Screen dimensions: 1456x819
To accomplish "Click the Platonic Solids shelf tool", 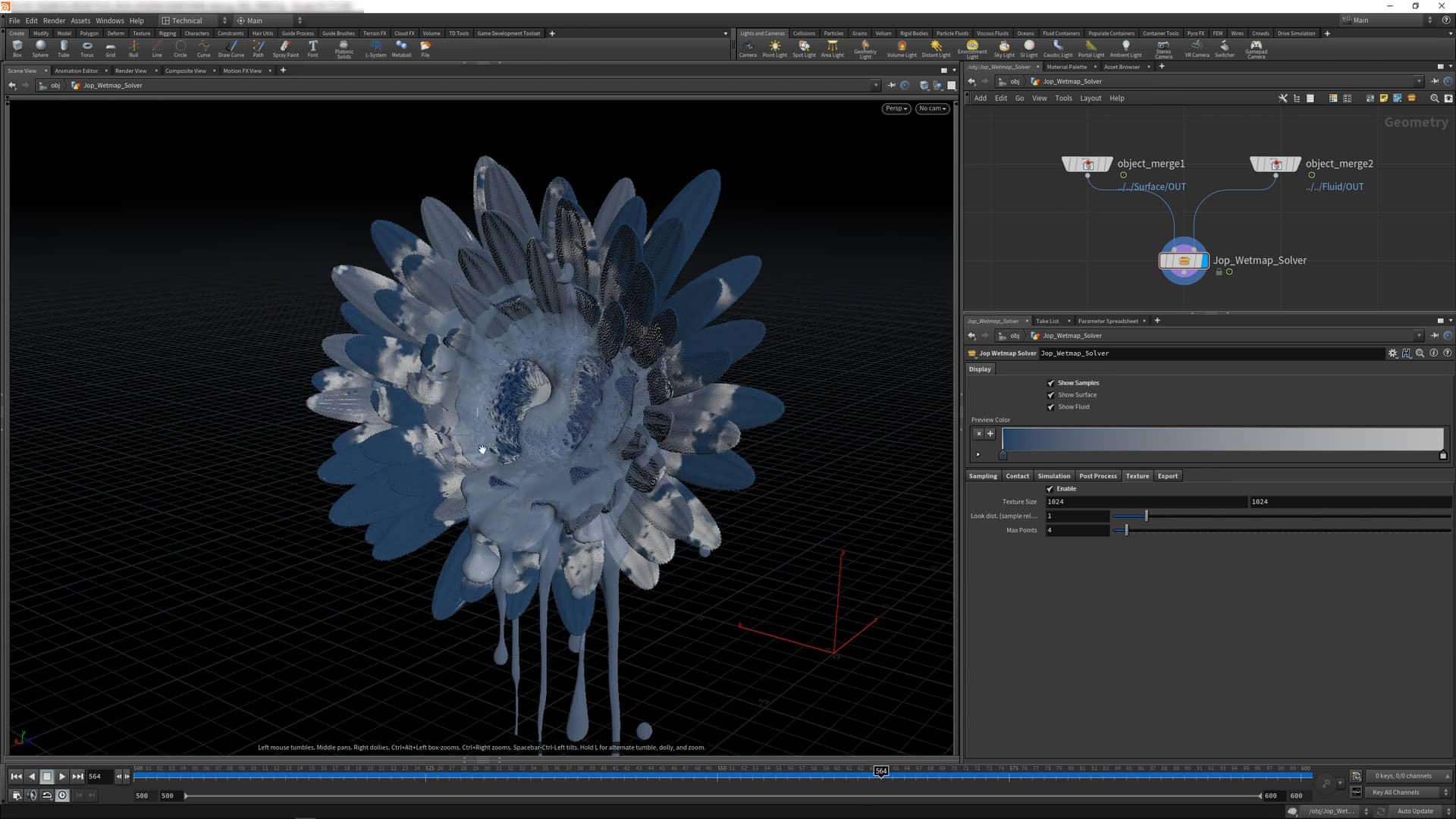I will 344,48.
